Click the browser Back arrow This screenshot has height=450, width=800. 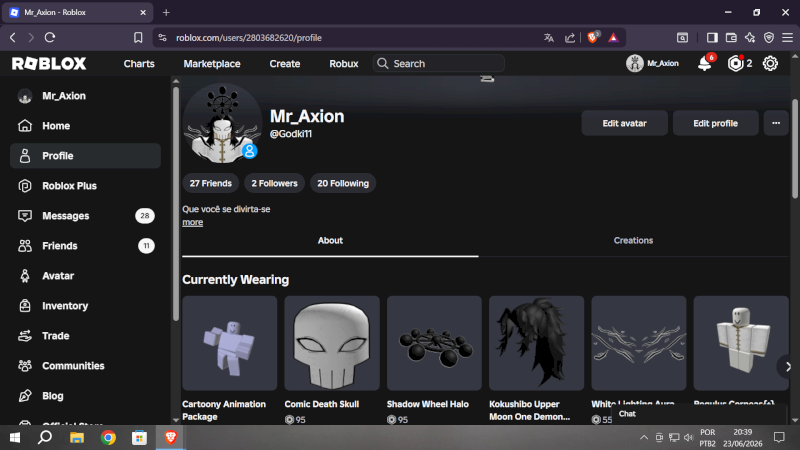click(x=13, y=37)
